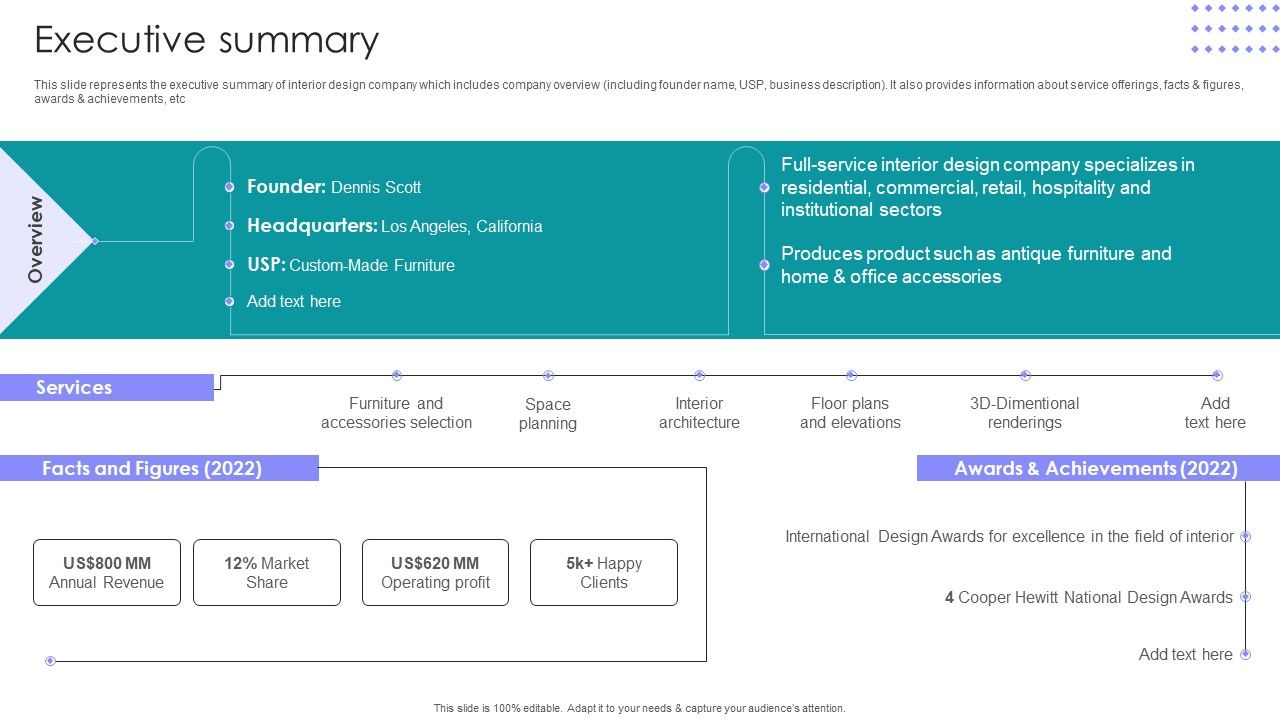
Task: Select the 'This slide is 100% editable' footer text
Action: [x=639, y=708]
